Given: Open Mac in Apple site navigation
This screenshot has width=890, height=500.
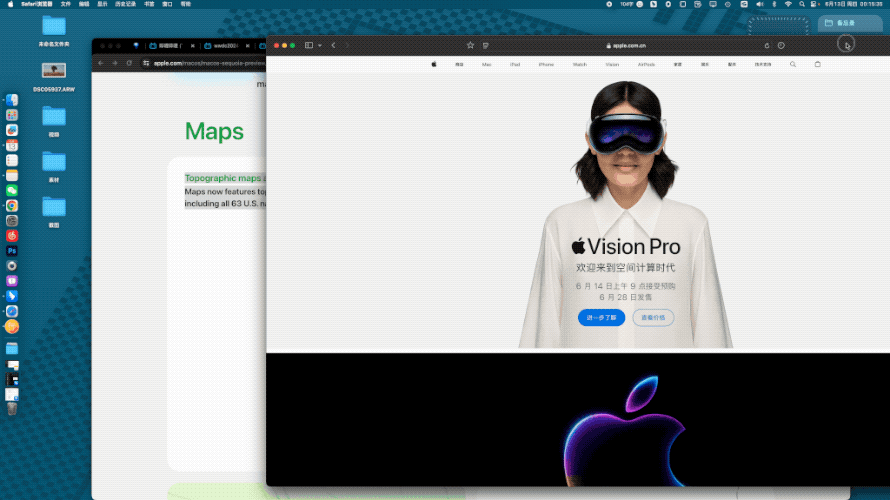Looking at the screenshot, I should [x=486, y=65].
